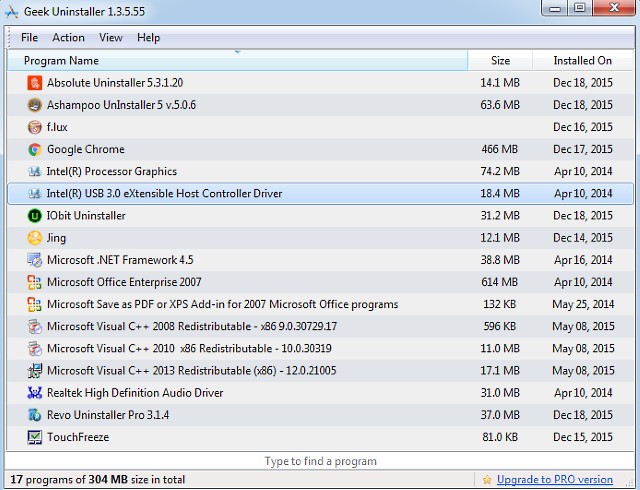Select Intel(R) USB 3.0 eXtensible Host Controller Driver
Screen dimensions: 640x490
point(164,194)
